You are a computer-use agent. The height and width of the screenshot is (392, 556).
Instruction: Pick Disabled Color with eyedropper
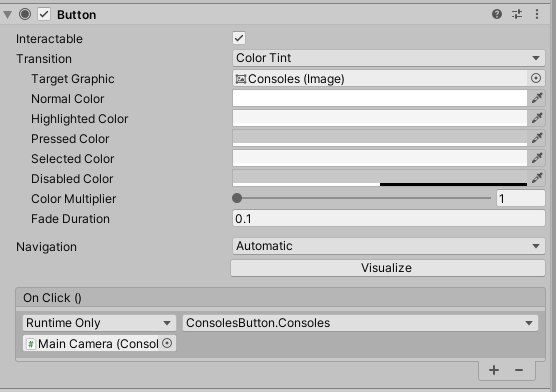tap(537, 178)
